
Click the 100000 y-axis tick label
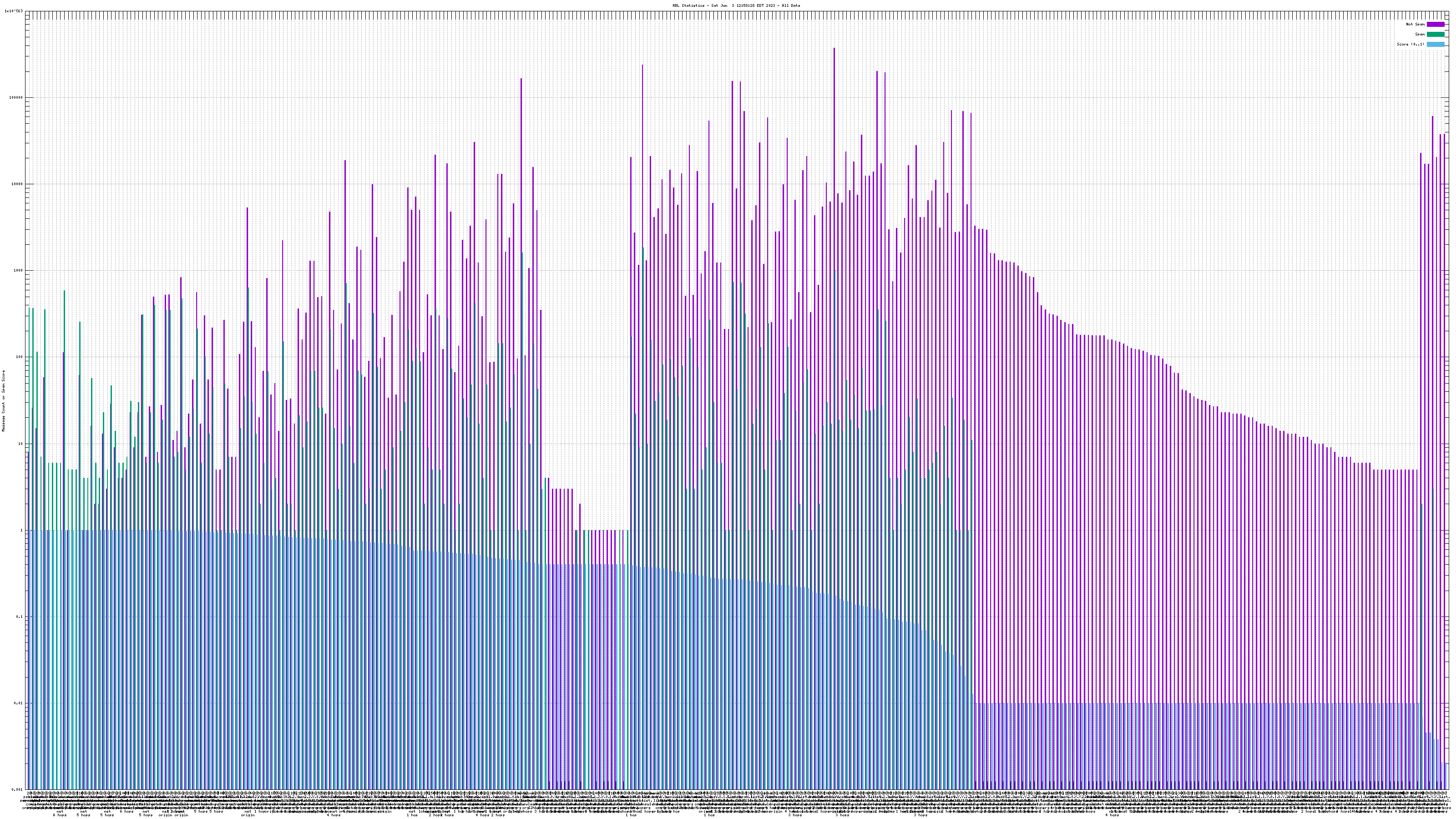point(16,97)
